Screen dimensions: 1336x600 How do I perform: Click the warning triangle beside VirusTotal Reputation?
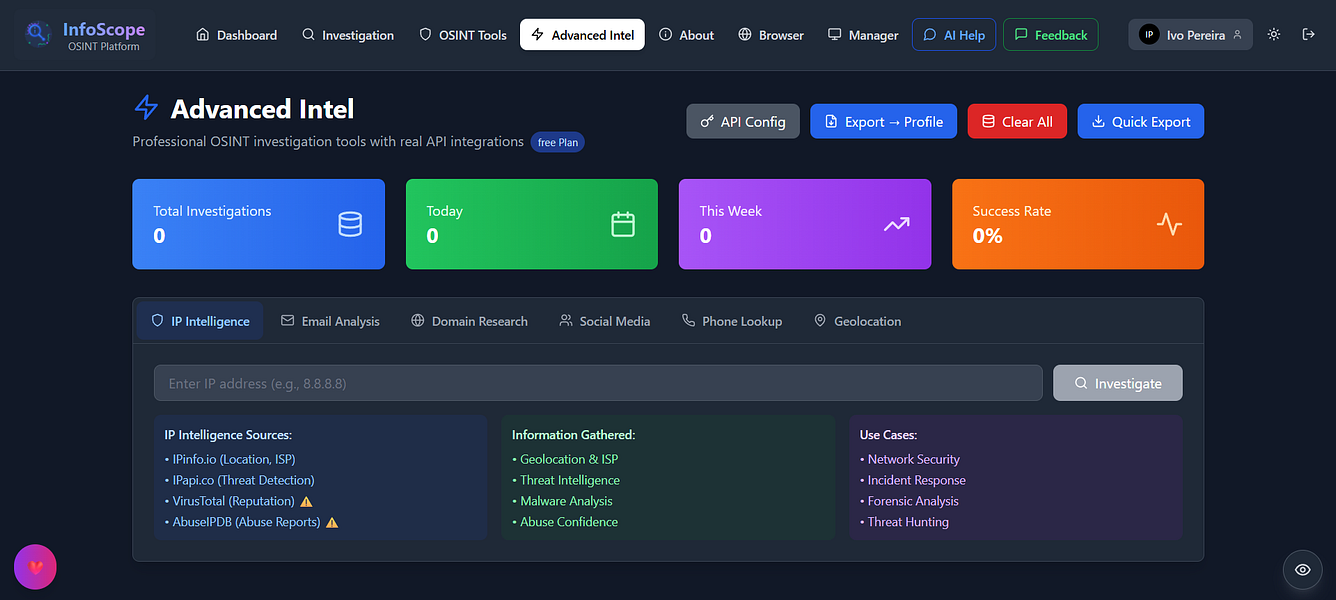[306, 501]
